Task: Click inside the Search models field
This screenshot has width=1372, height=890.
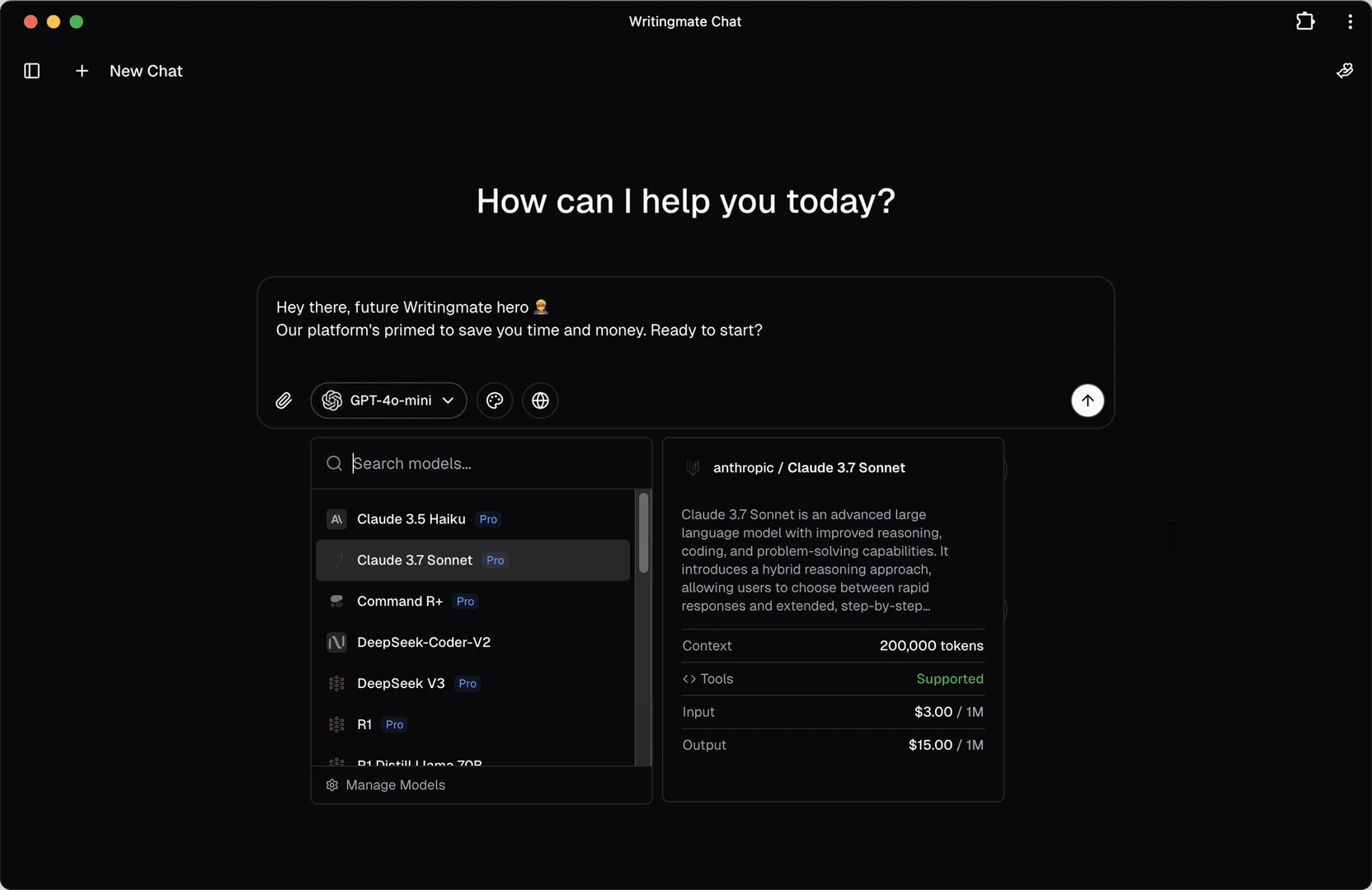Action: click(453, 463)
